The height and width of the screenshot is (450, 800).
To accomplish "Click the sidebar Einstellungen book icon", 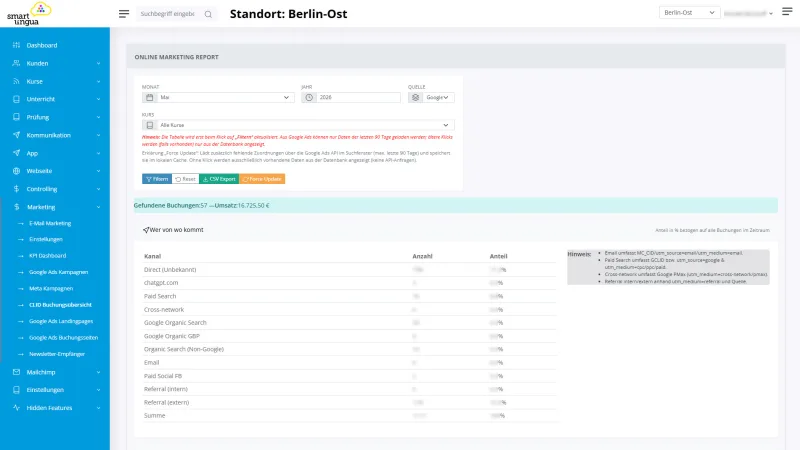I will (16, 390).
